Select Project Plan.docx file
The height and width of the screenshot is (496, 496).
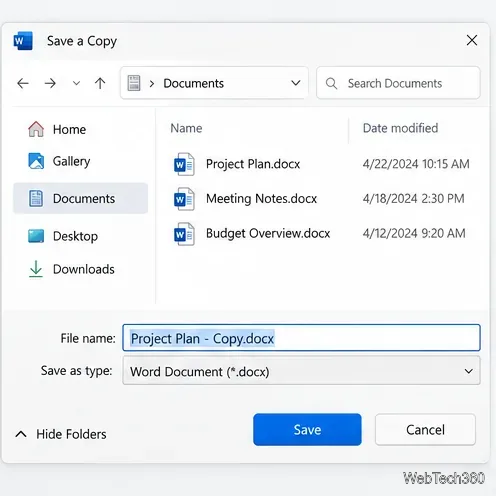coord(253,164)
